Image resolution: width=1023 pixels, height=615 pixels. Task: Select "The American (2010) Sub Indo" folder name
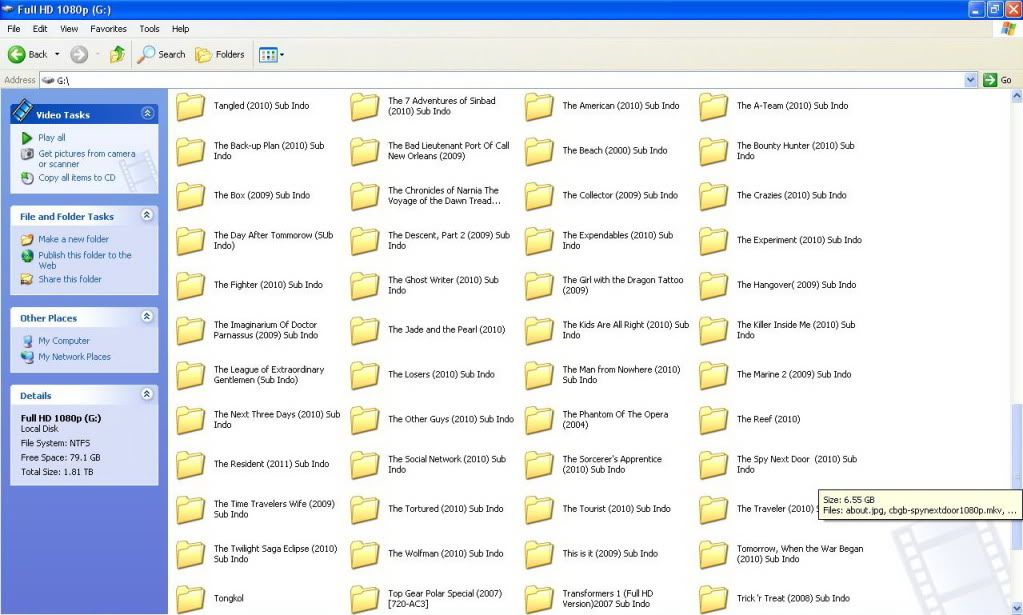[x=620, y=106]
